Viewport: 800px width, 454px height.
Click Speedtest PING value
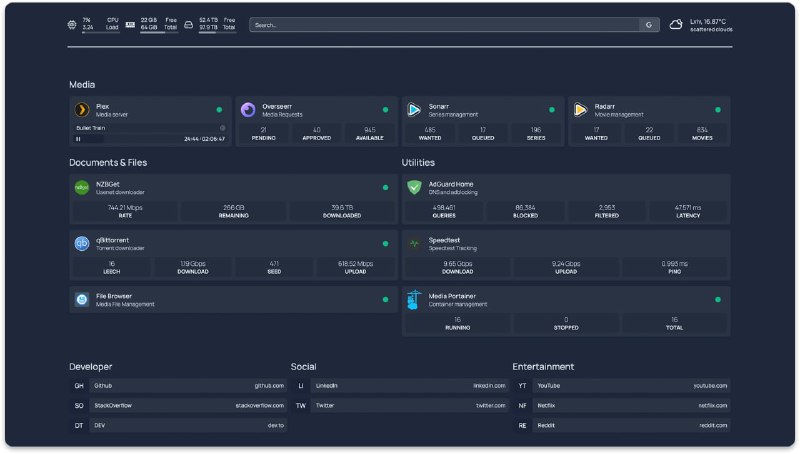pos(674,267)
